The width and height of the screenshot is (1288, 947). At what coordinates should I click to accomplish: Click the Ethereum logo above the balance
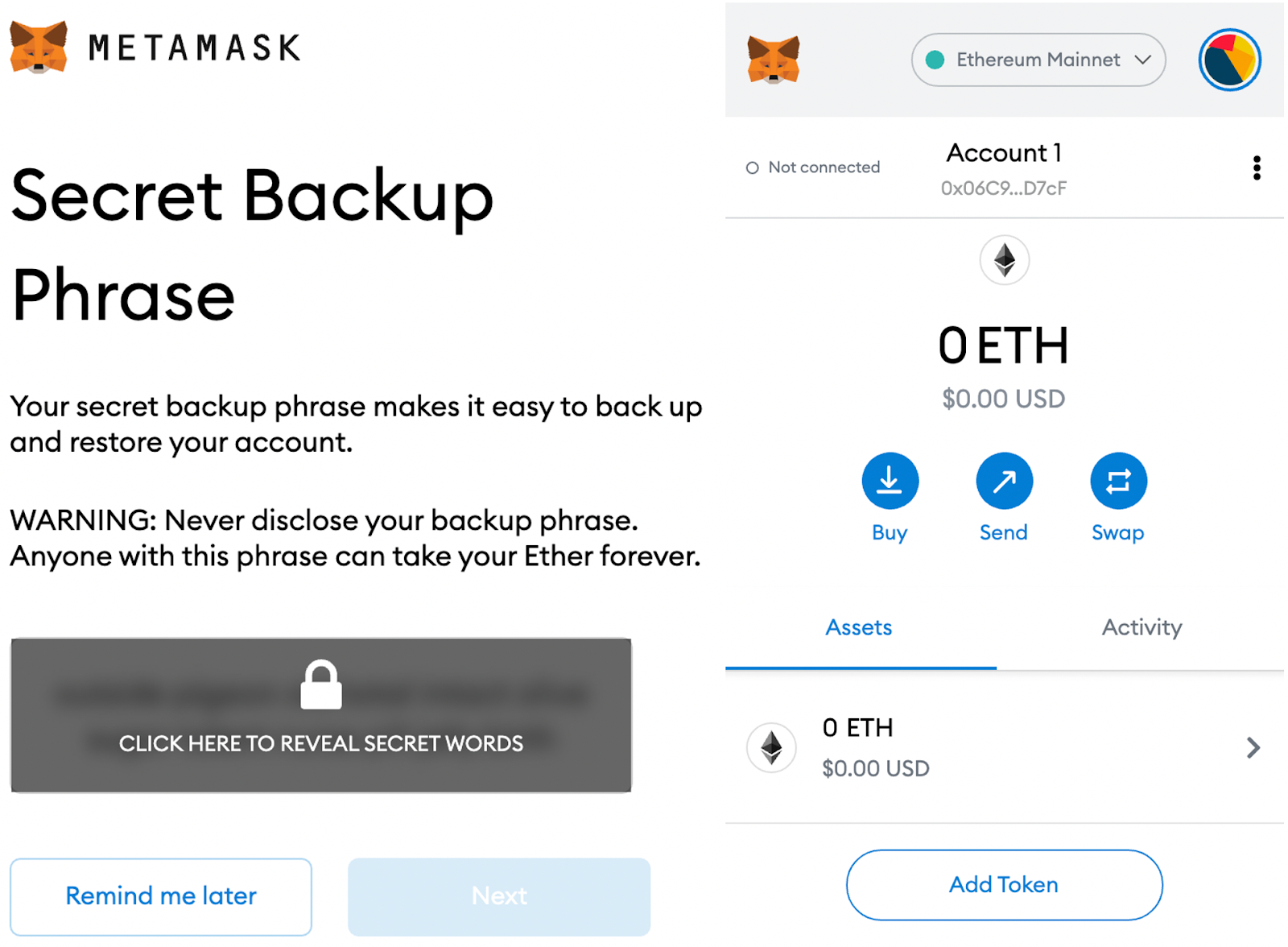[x=1004, y=260]
